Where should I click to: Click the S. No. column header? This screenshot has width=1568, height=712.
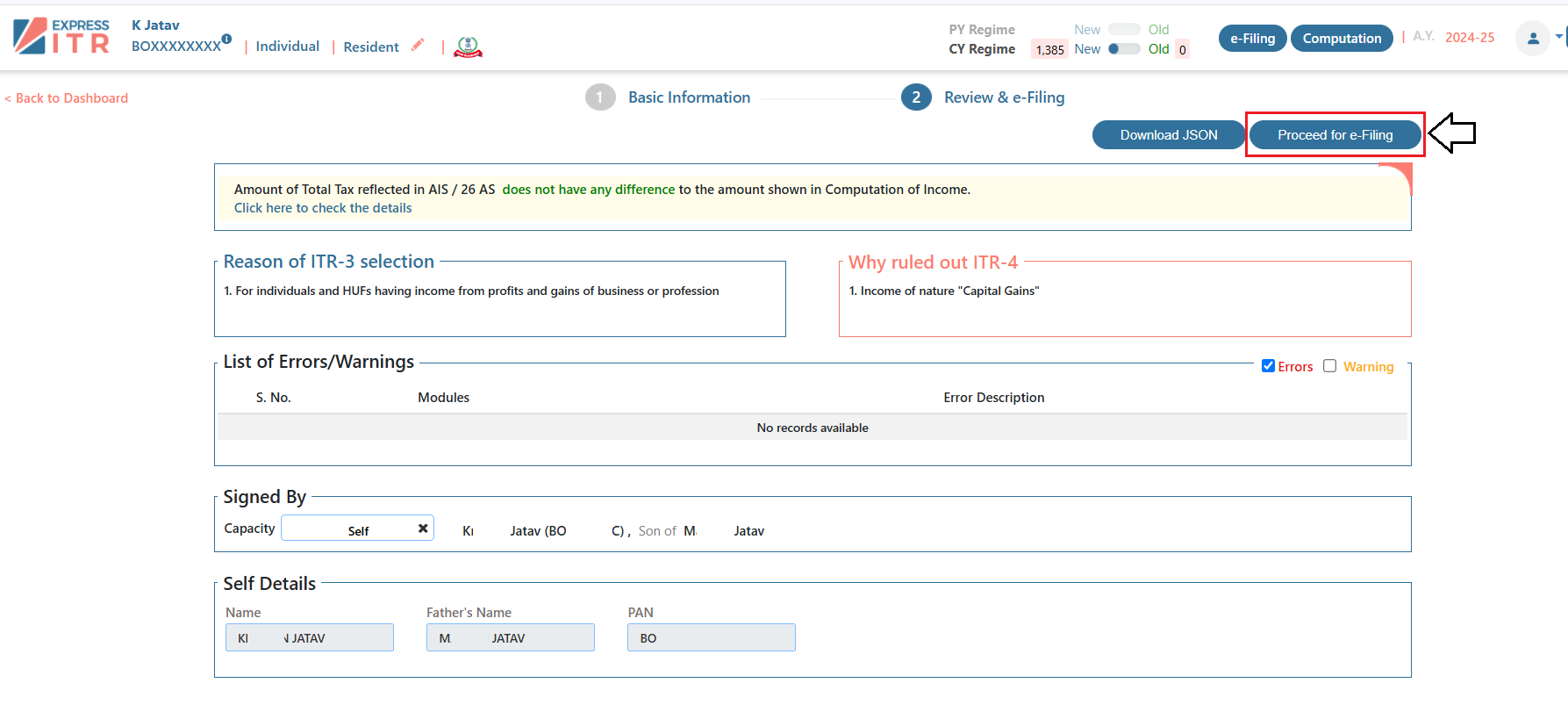pos(274,398)
